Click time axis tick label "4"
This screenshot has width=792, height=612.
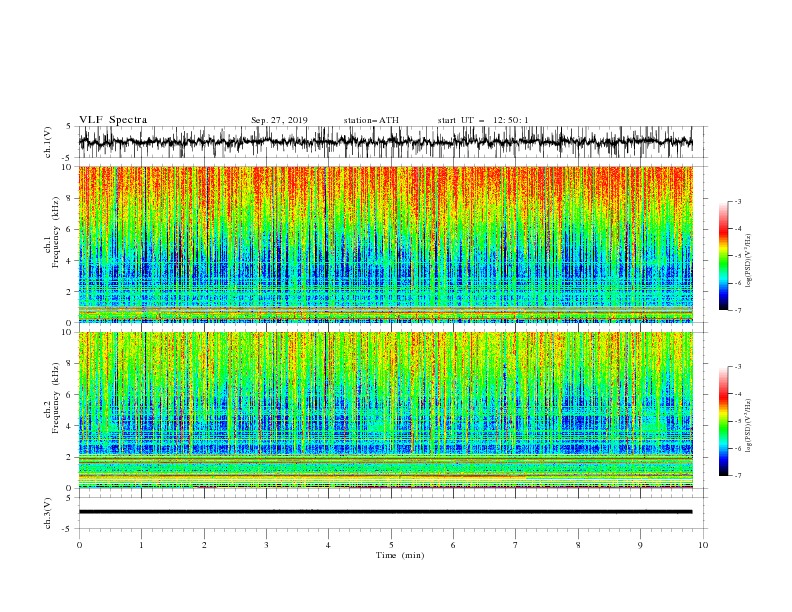coord(328,545)
